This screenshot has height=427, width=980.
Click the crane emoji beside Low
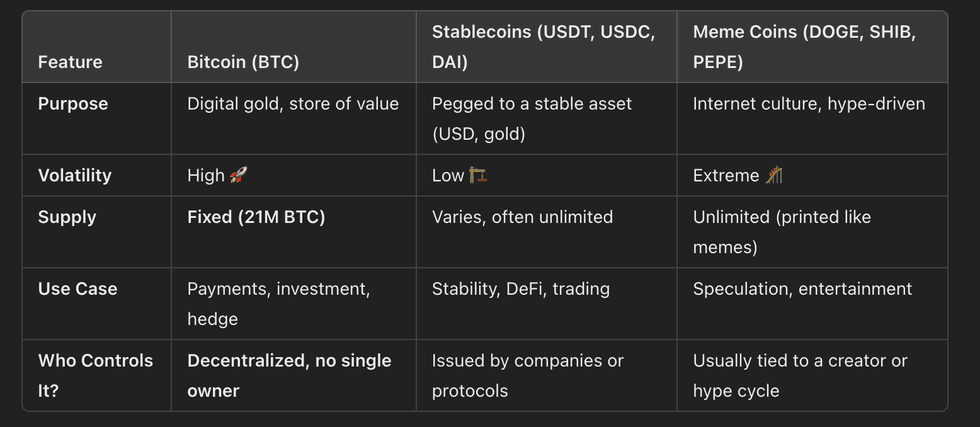point(478,176)
